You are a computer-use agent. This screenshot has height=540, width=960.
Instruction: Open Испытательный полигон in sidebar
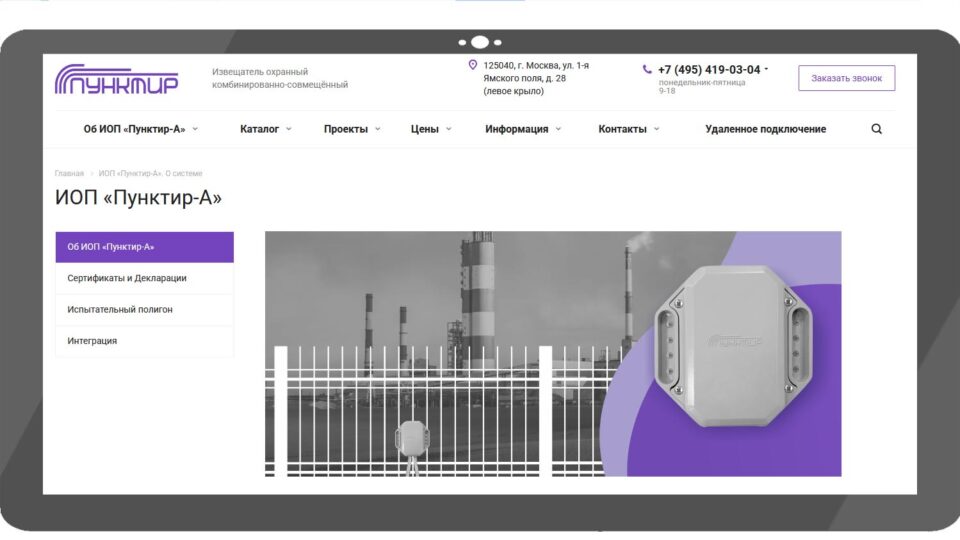click(144, 309)
